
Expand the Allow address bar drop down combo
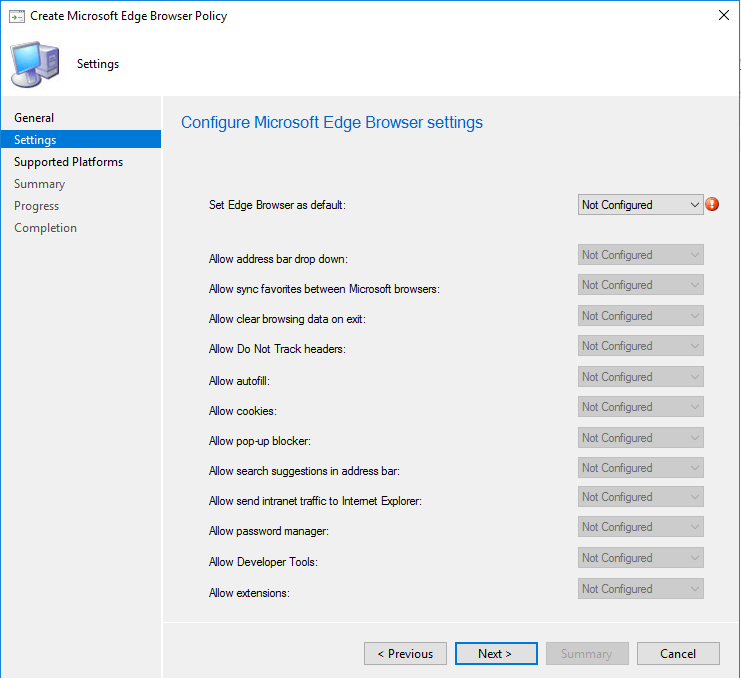click(641, 255)
